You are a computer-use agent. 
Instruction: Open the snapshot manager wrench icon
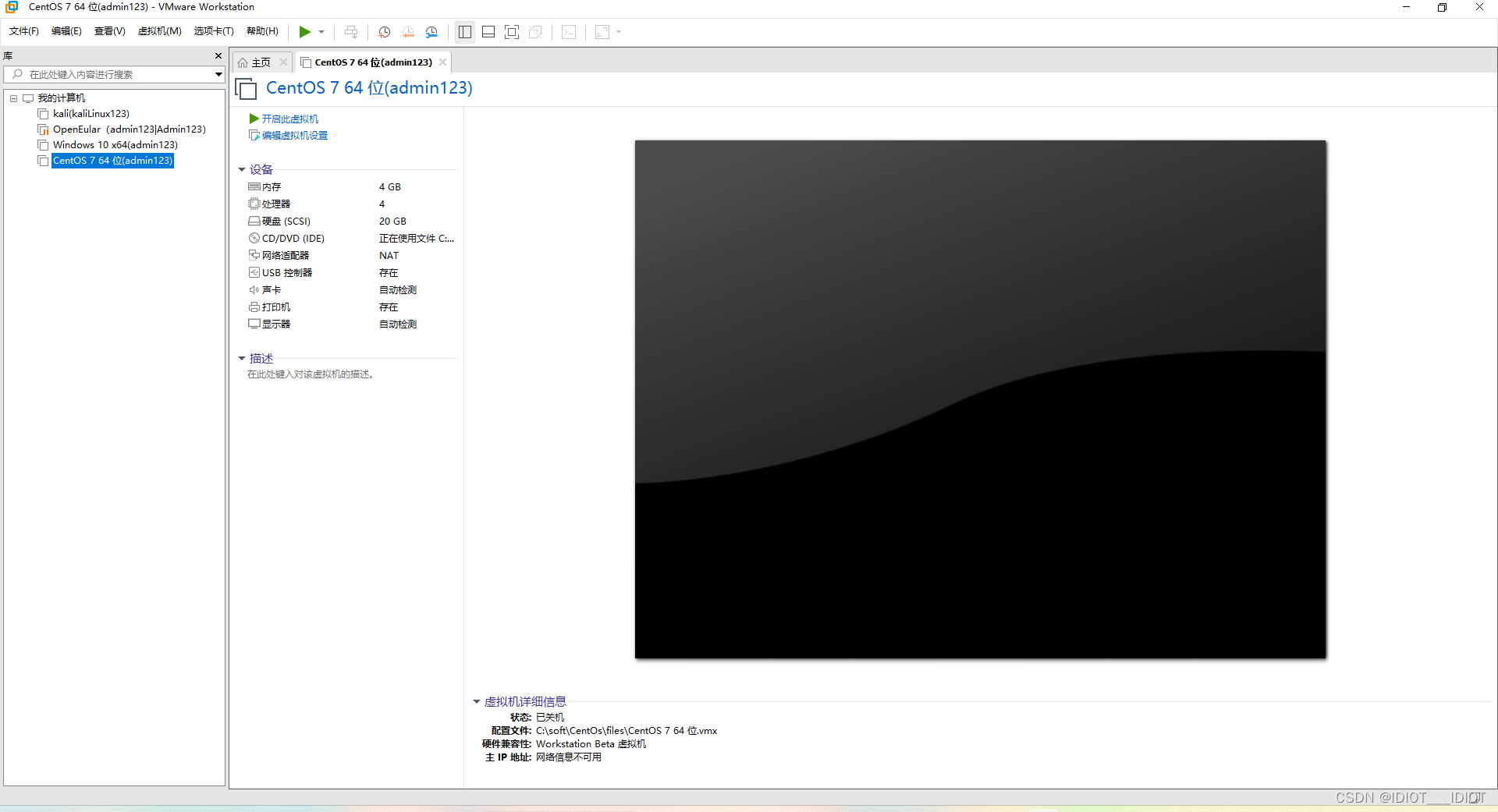coord(432,32)
